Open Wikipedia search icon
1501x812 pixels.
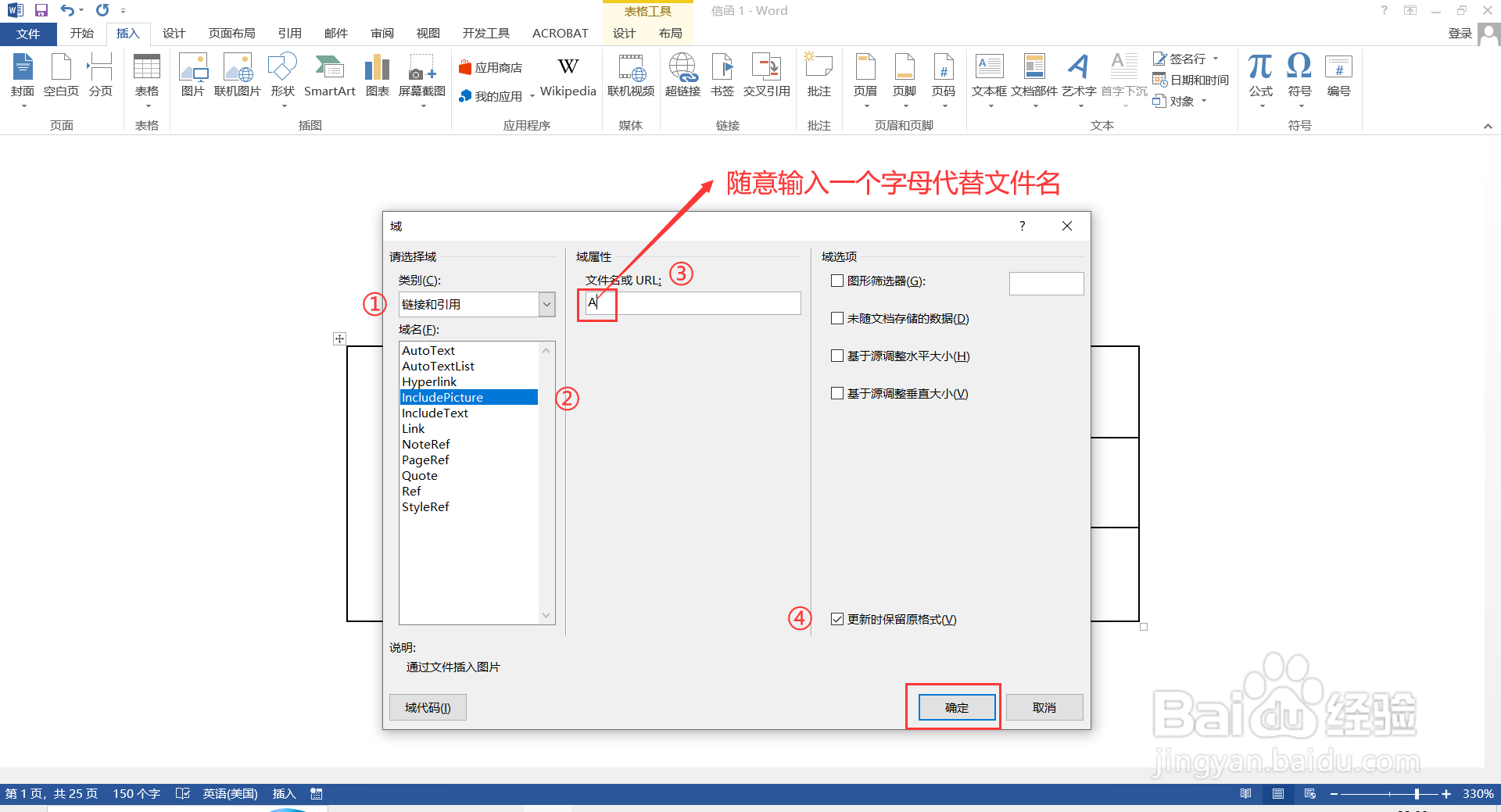[568, 74]
